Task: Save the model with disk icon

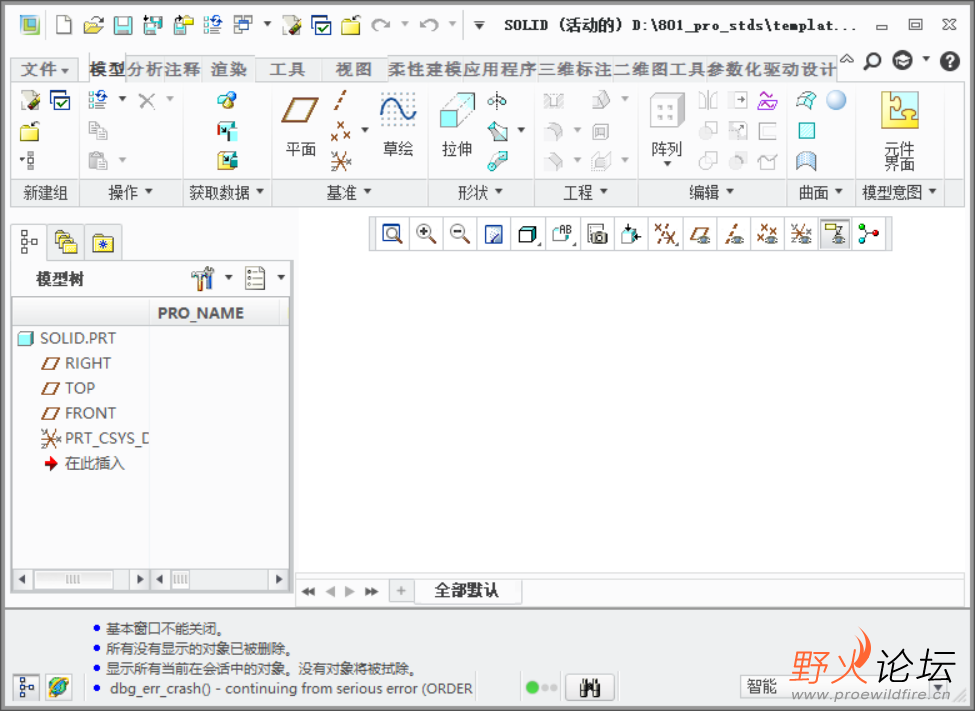Action: (x=122, y=25)
